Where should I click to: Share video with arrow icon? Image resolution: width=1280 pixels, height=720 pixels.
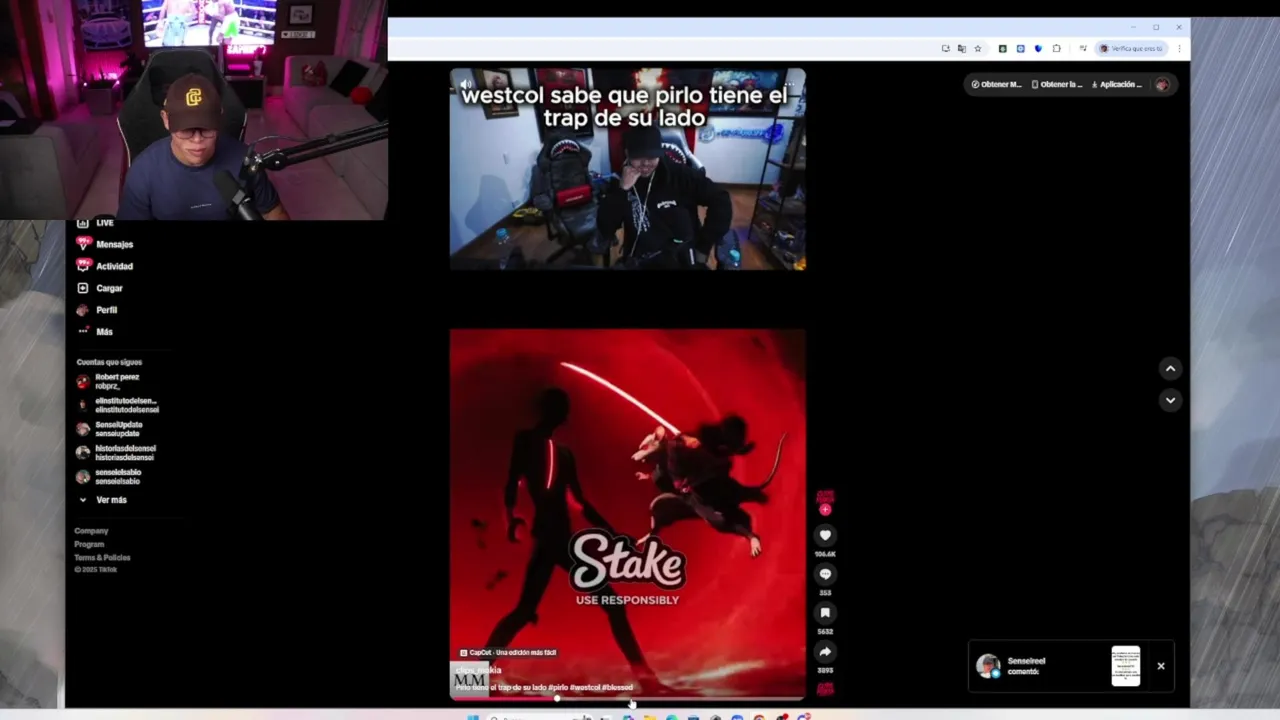825,652
